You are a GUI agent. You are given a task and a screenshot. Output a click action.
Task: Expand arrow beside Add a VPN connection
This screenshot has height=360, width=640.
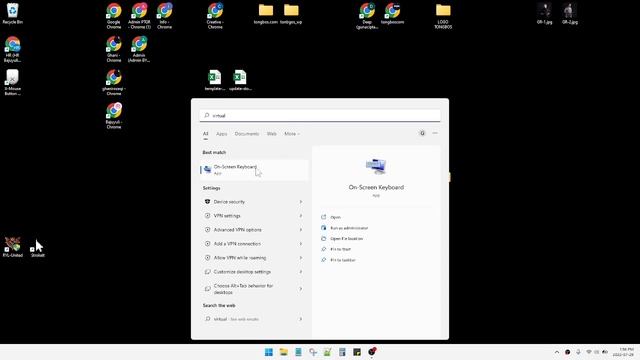tap(301, 244)
